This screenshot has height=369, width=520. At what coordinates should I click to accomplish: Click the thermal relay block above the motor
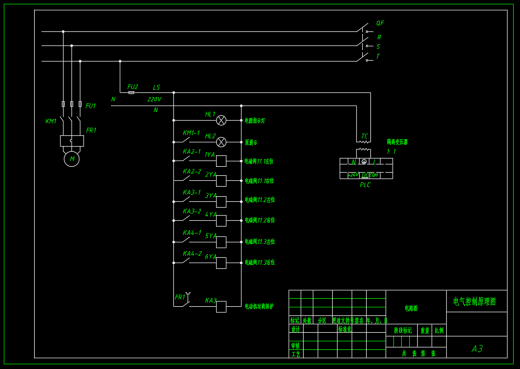tap(72, 141)
